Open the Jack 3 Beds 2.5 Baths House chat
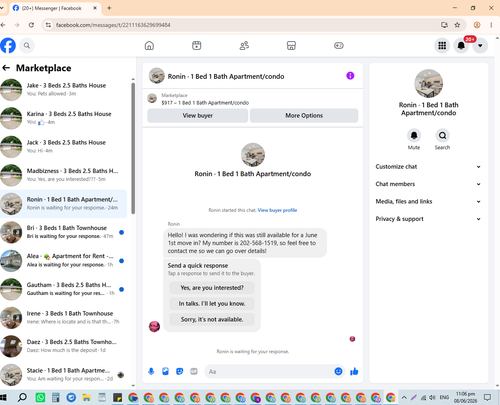 click(x=63, y=146)
